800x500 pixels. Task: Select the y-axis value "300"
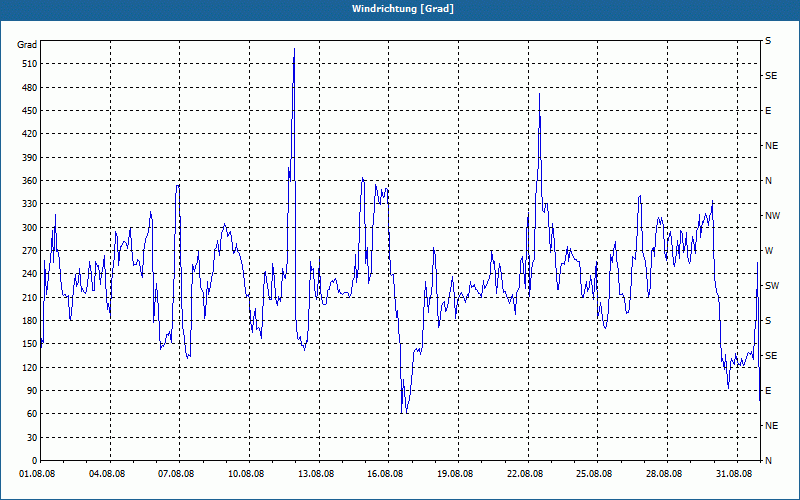pos(30,228)
